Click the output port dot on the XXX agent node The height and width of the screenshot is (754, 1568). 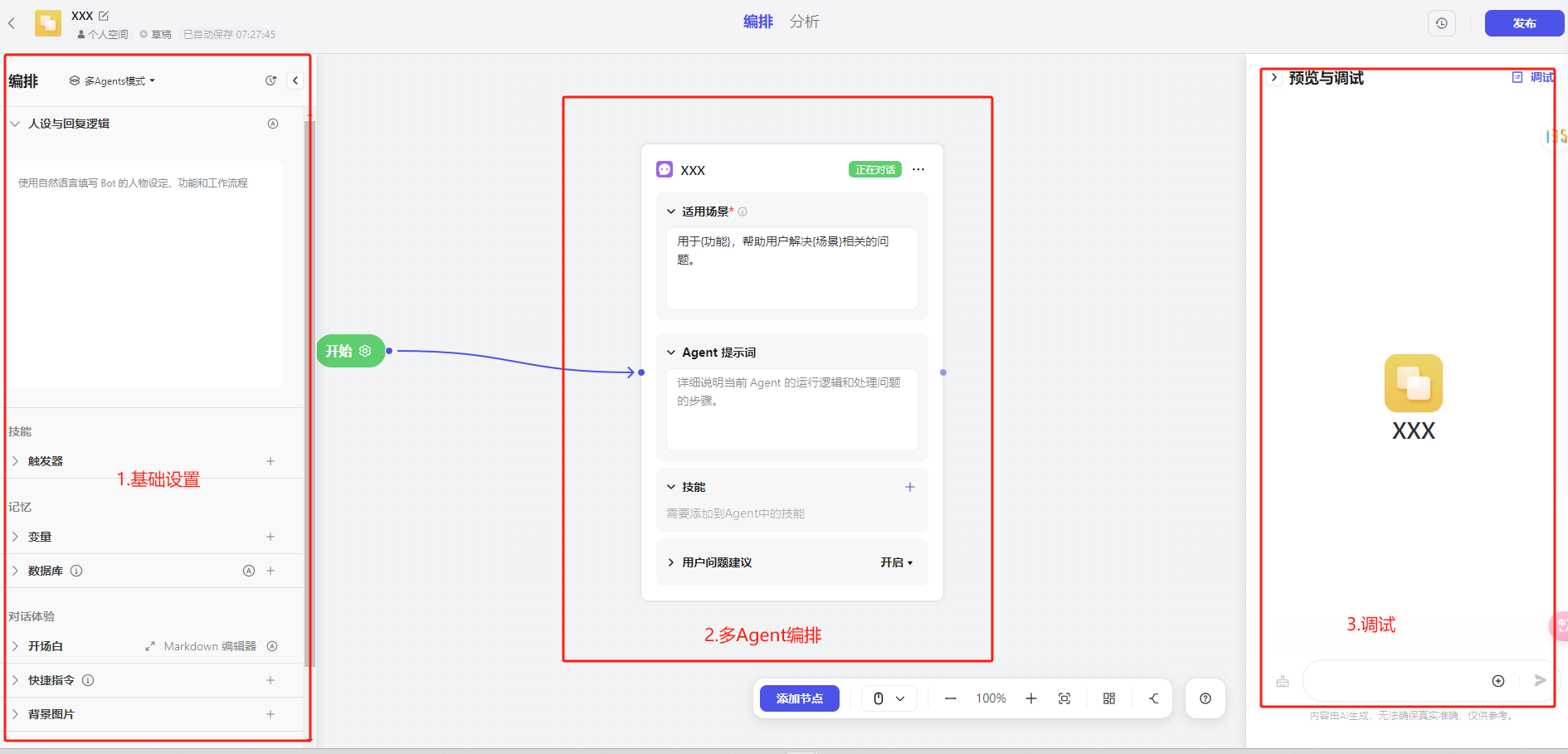pos(943,372)
